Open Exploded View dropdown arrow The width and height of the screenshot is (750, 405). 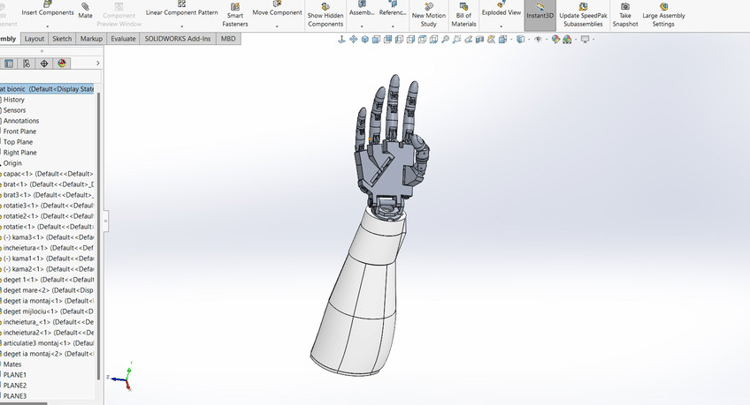click(x=501, y=26)
